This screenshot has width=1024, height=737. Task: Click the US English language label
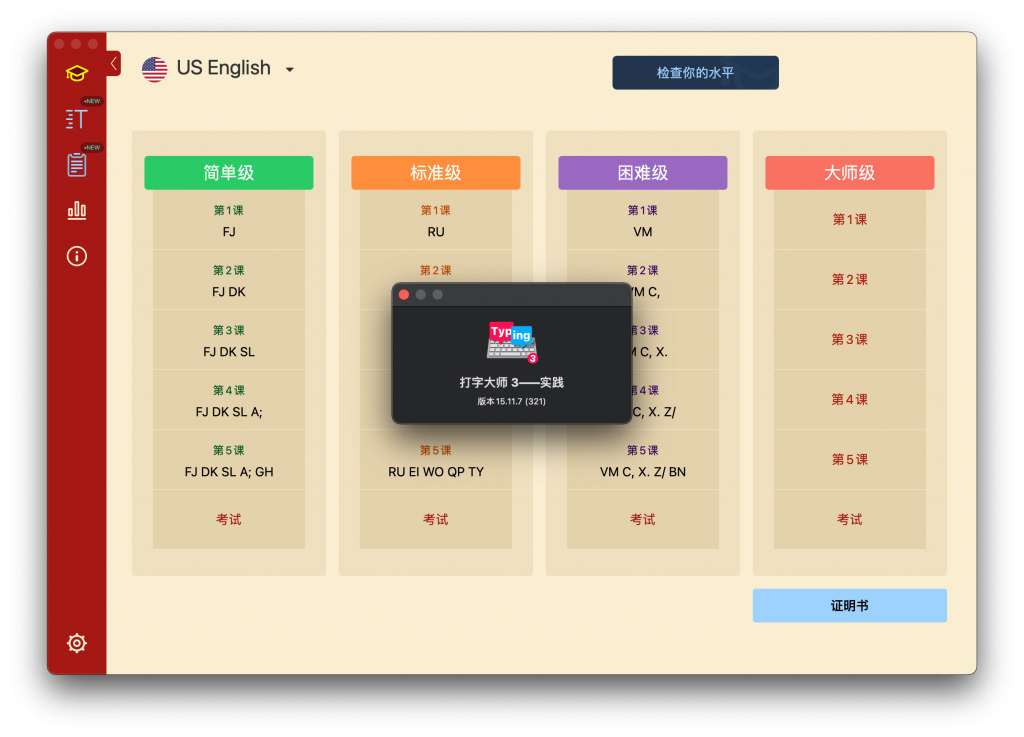click(223, 68)
